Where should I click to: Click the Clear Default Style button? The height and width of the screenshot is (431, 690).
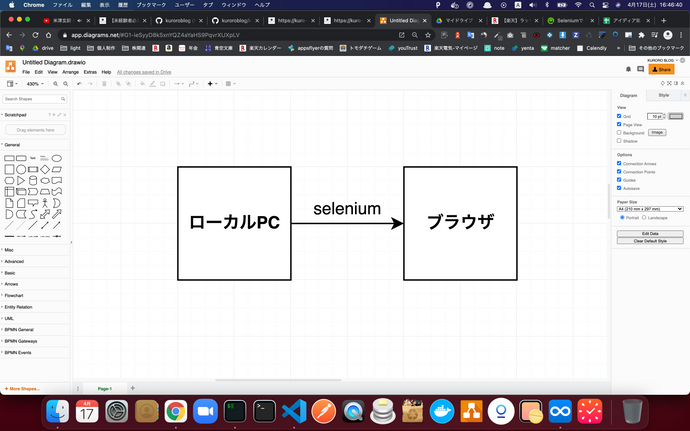(x=650, y=241)
